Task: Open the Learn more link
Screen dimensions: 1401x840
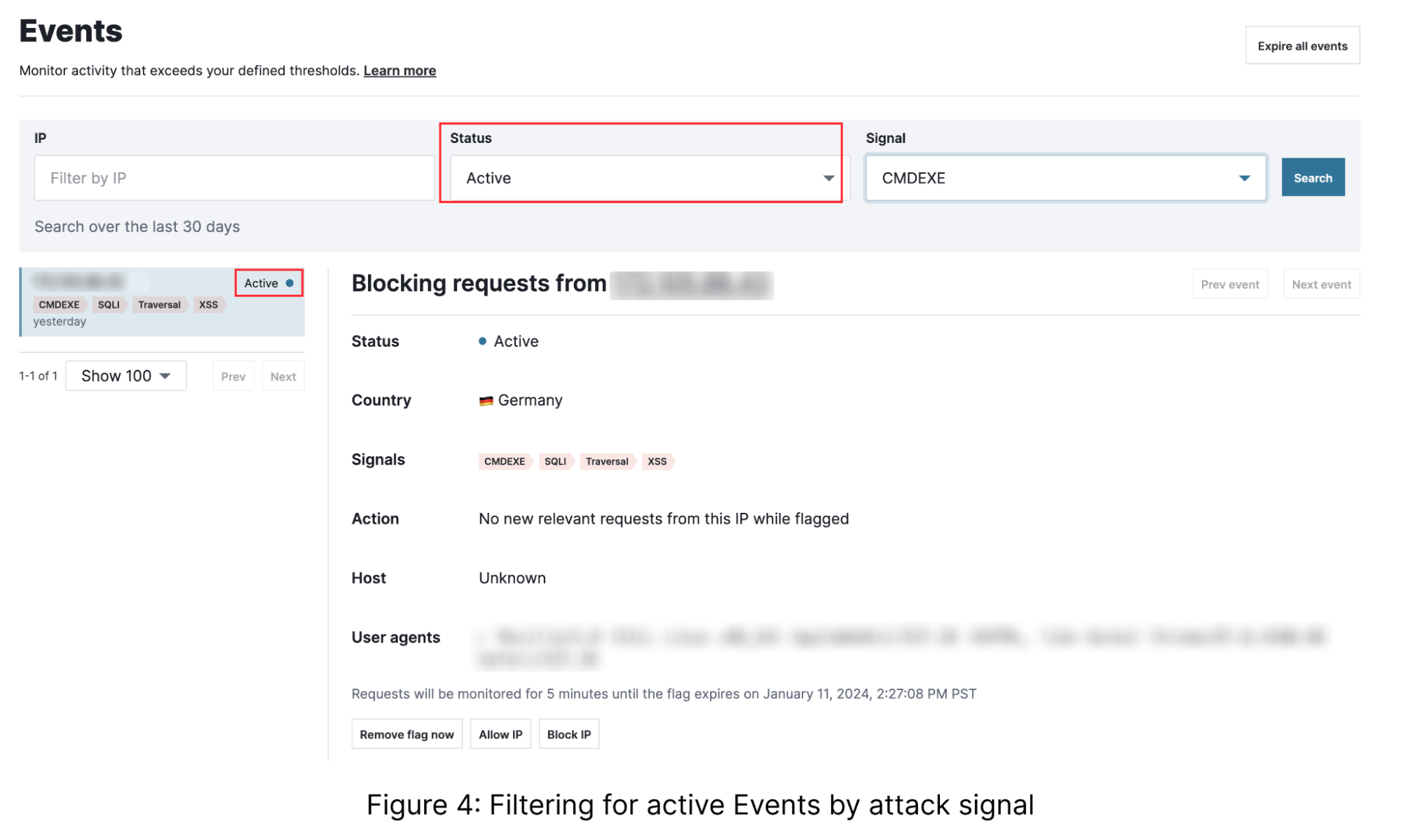Action: point(399,70)
